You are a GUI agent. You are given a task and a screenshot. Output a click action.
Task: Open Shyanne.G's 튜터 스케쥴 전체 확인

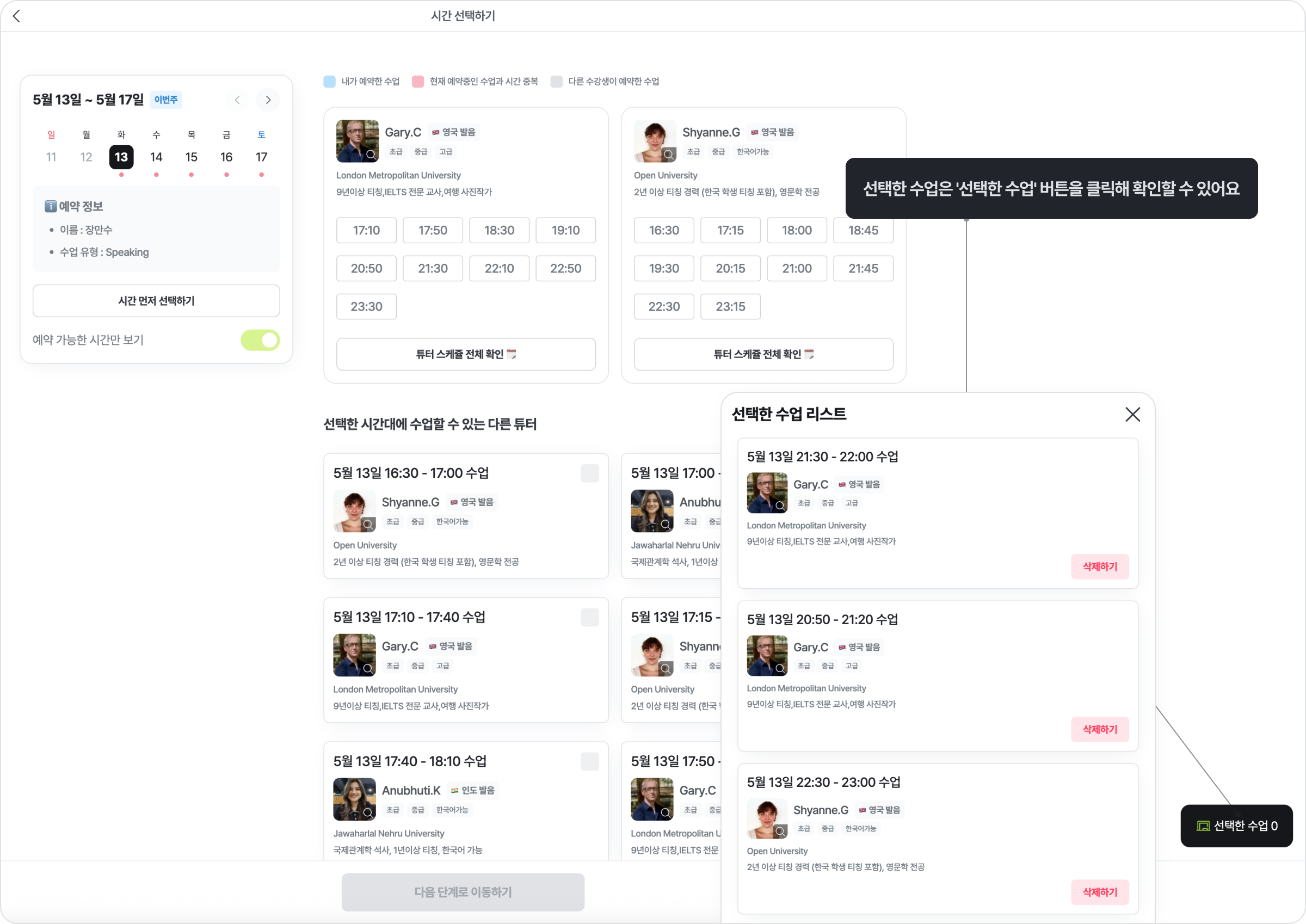click(x=763, y=354)
